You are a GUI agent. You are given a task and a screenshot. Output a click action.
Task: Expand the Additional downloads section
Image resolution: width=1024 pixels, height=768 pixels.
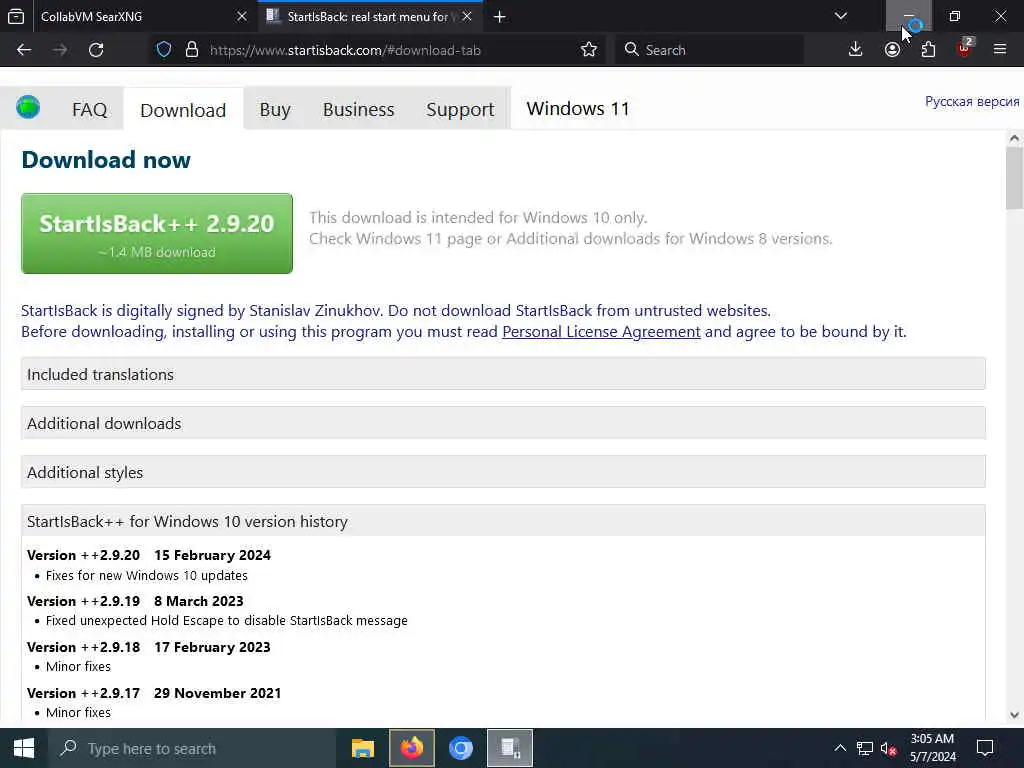pyautogui.click(x=503, y=423)
